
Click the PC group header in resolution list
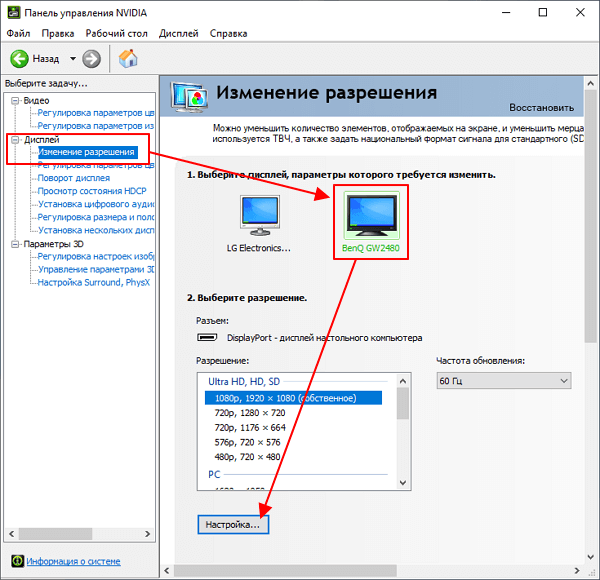pyautogui.click(x=214, y=474)
